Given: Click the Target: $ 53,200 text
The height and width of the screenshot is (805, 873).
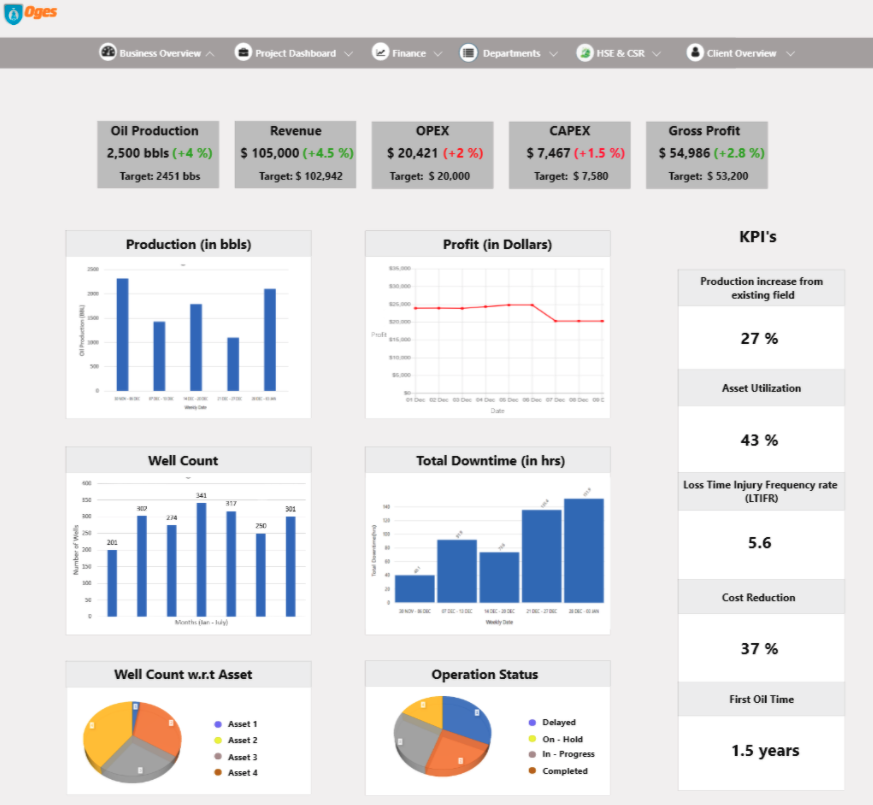Looking at the screenshot, I should pos(708,176).
